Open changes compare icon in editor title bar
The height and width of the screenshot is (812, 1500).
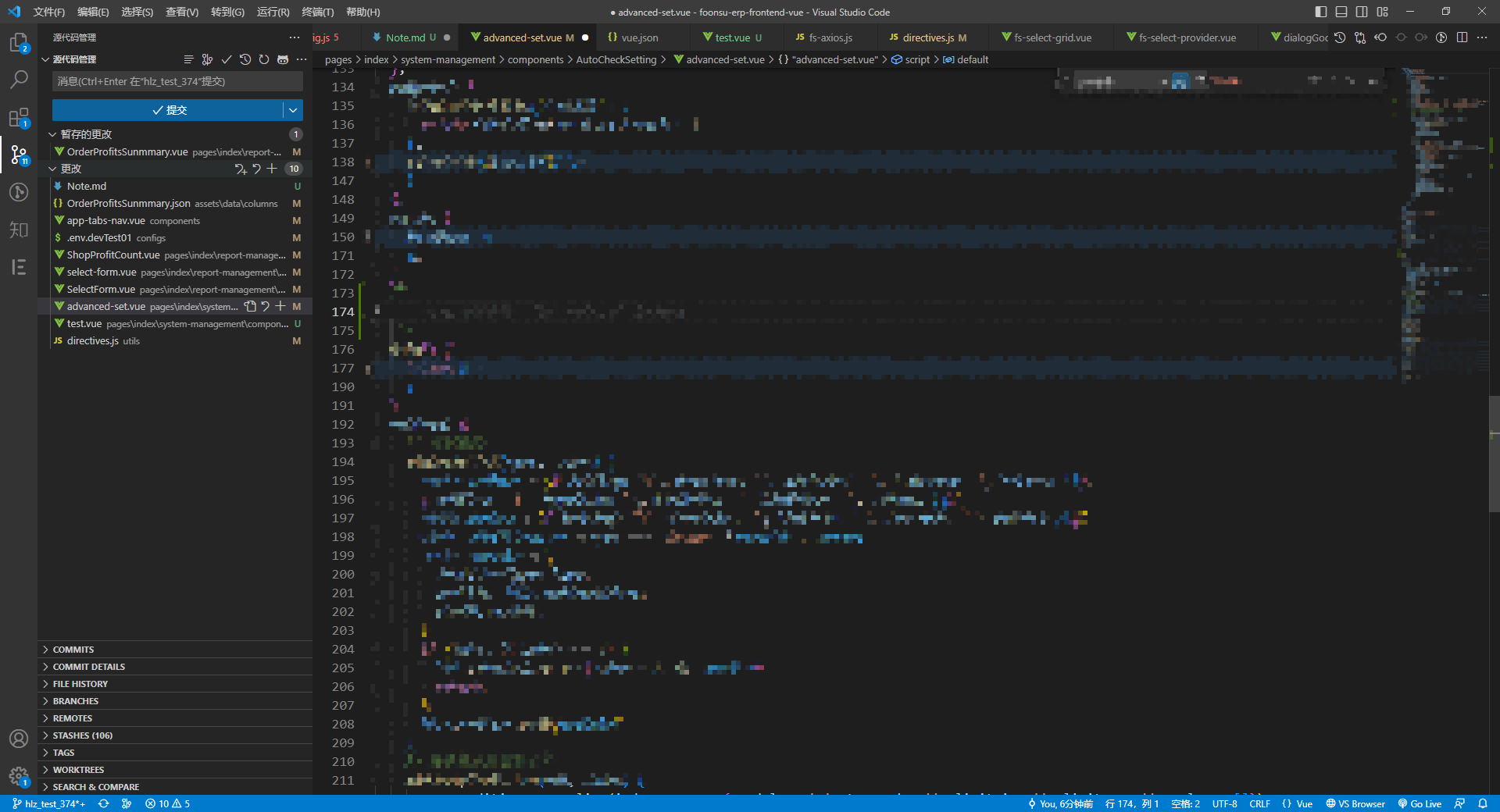1360,37
